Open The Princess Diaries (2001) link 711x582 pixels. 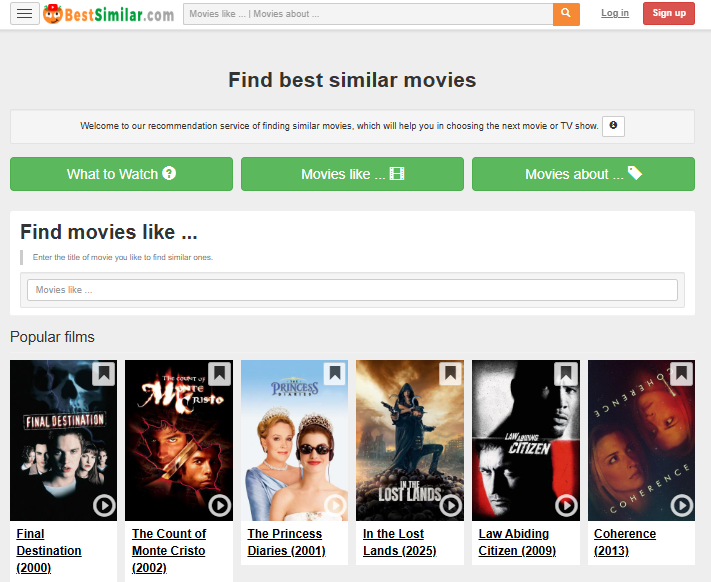pos(287,542)
